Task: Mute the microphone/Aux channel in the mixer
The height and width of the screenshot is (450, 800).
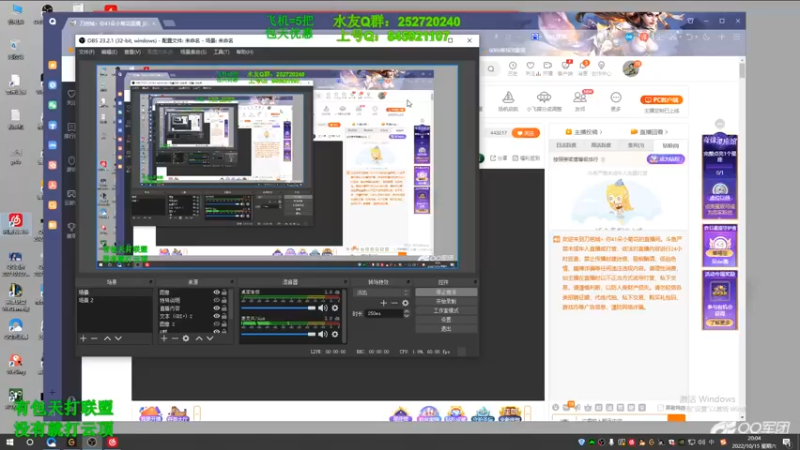Action: tap(323, 334)
